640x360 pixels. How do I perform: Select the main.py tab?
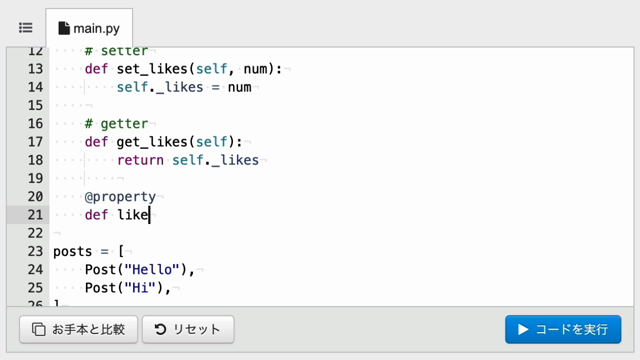89,28
